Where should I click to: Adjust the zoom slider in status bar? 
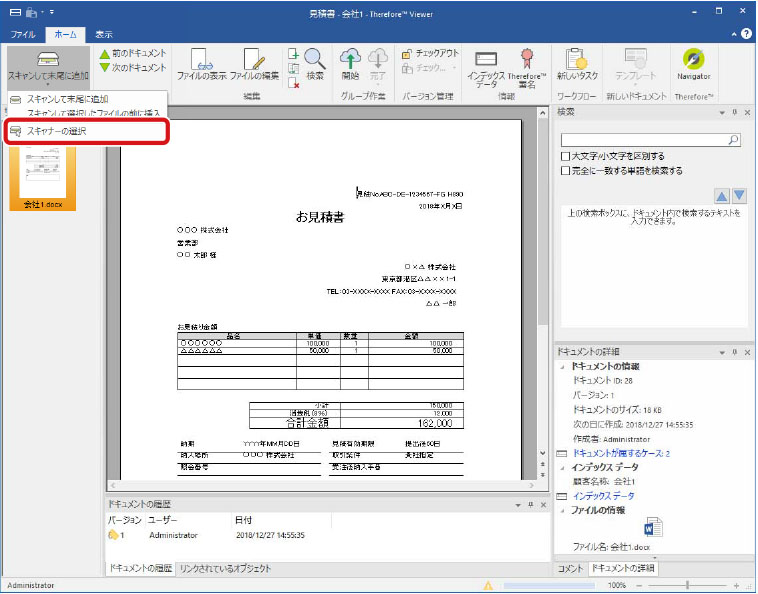click(x=687, y=585)
